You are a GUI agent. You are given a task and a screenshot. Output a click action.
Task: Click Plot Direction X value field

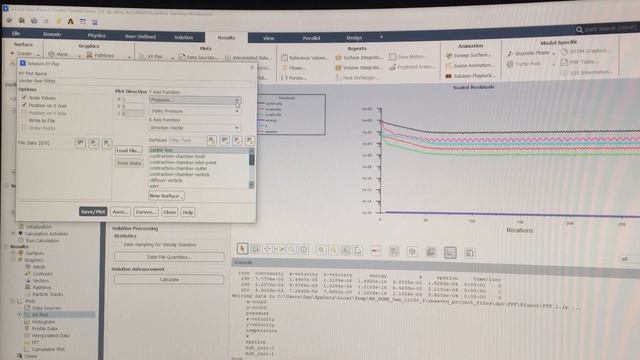[133, 99]
